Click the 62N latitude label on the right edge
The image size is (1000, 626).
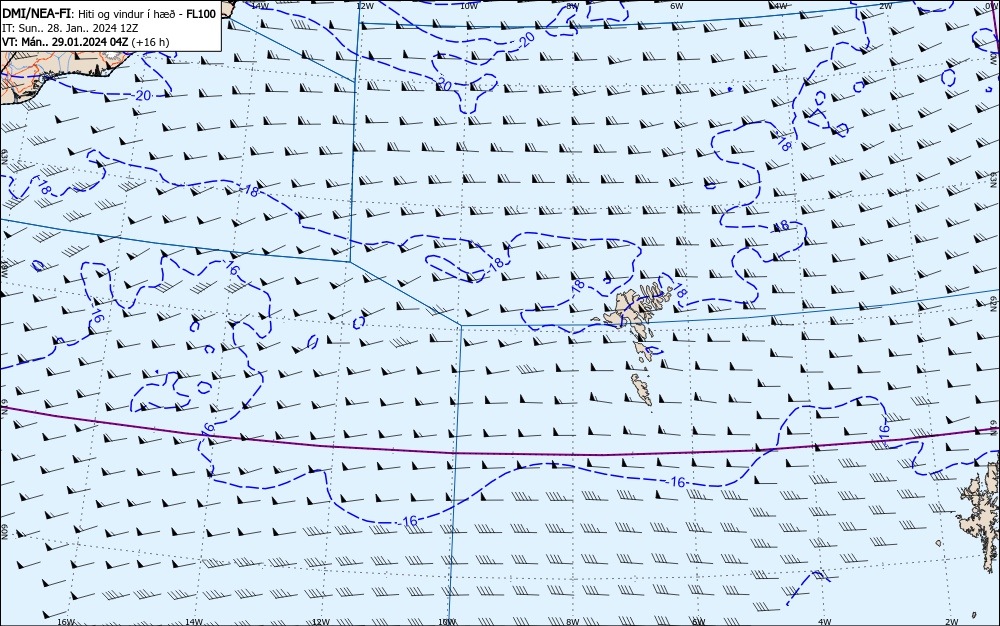click(x=996, y=305)
